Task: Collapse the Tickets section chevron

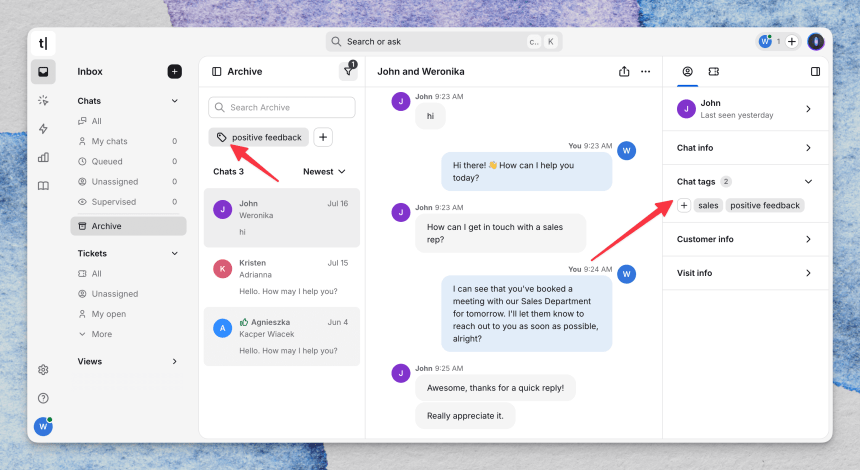Action: click(x=174, y=253)
